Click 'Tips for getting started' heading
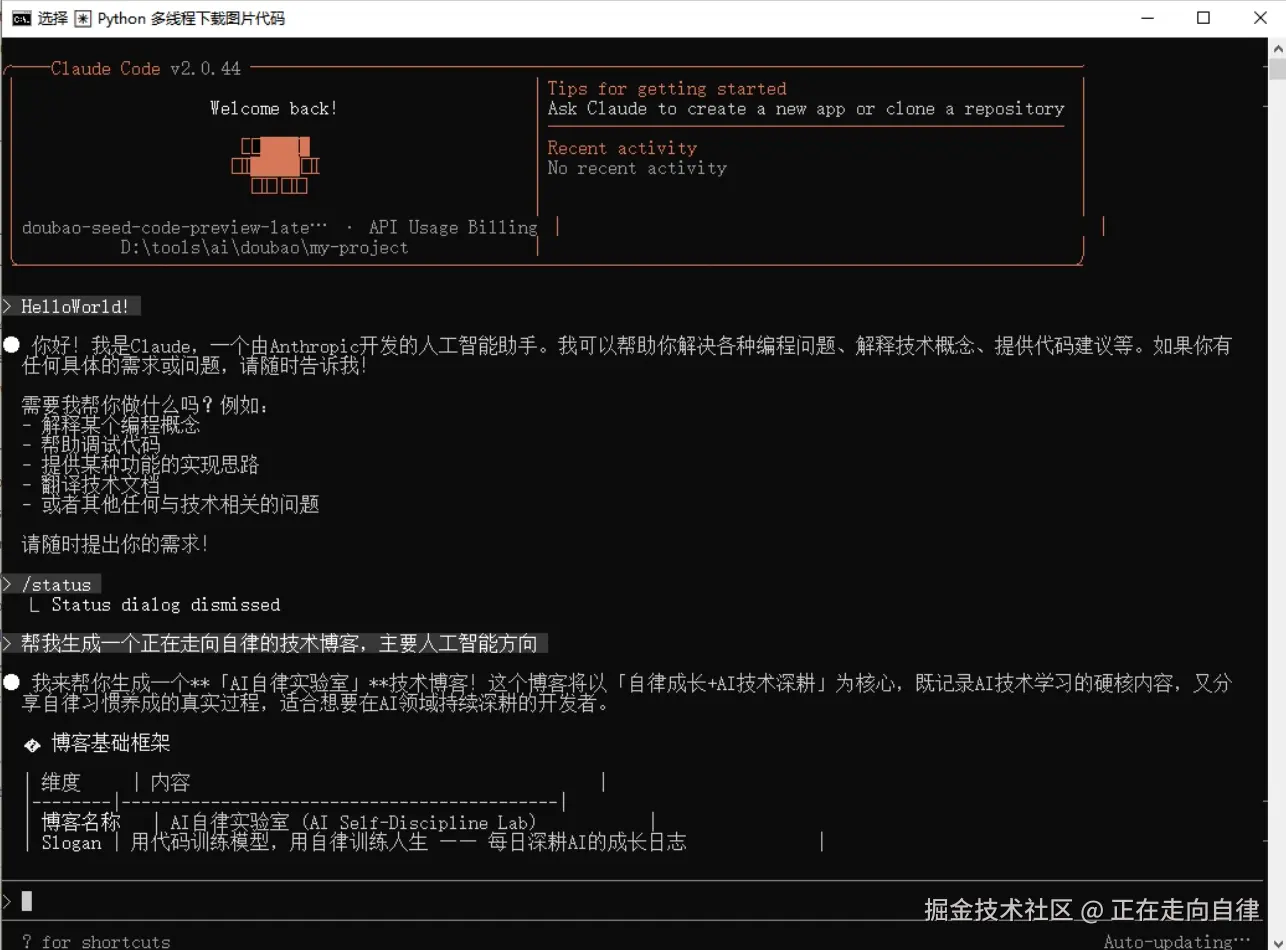Viewport: 1286px width, 950px height. click(667, 88)
